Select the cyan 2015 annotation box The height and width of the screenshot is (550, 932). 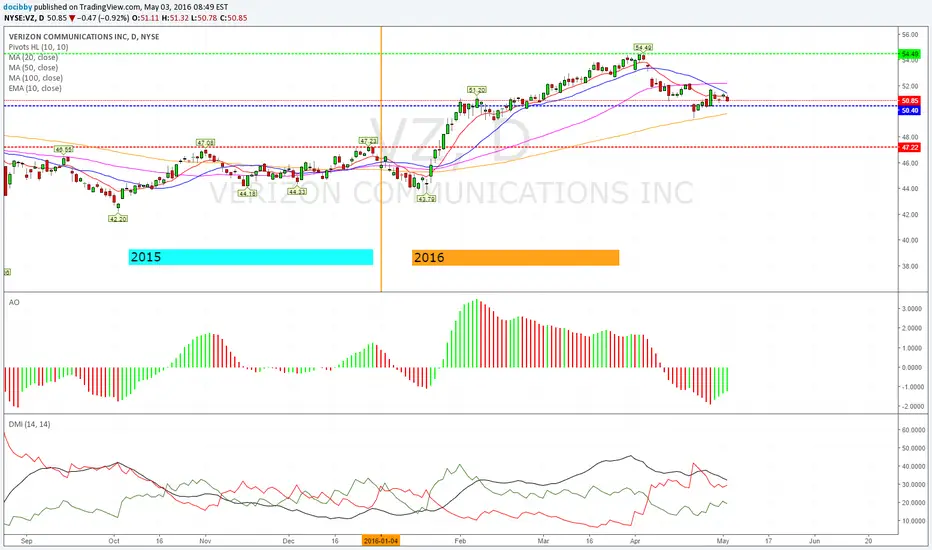pos(250,257)
